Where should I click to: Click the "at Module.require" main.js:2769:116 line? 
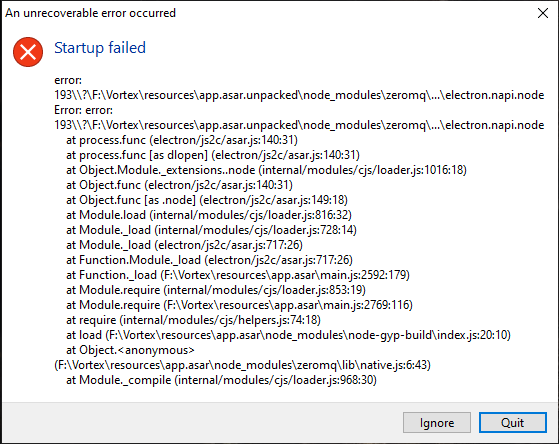pyautogui.click(x=239, y=305)
